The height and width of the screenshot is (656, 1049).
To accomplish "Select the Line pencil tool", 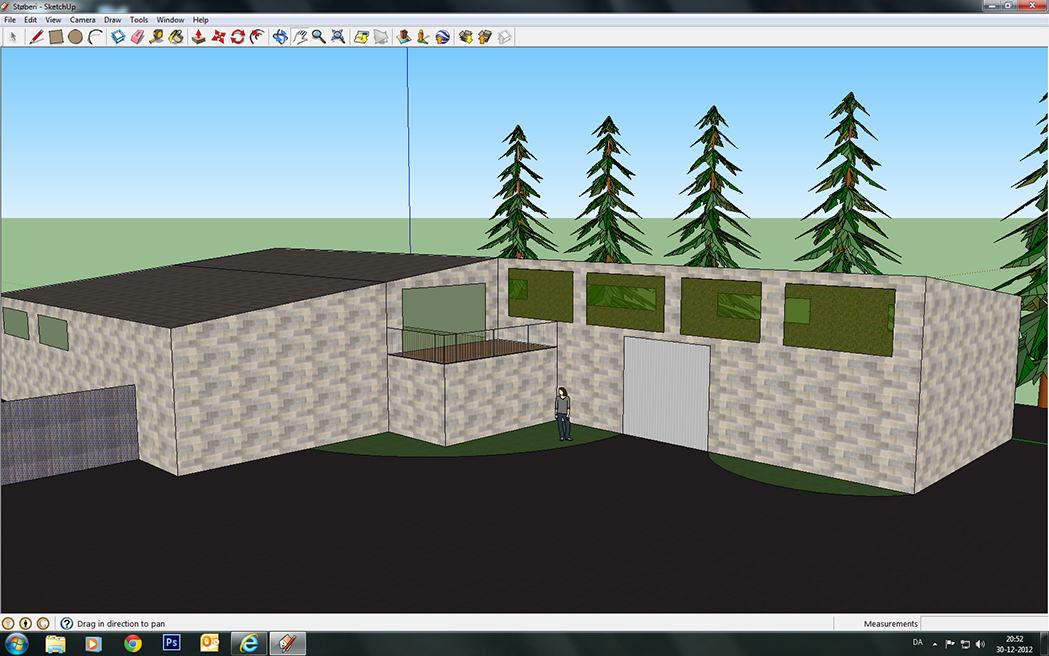I will click(x=36, y=37).
